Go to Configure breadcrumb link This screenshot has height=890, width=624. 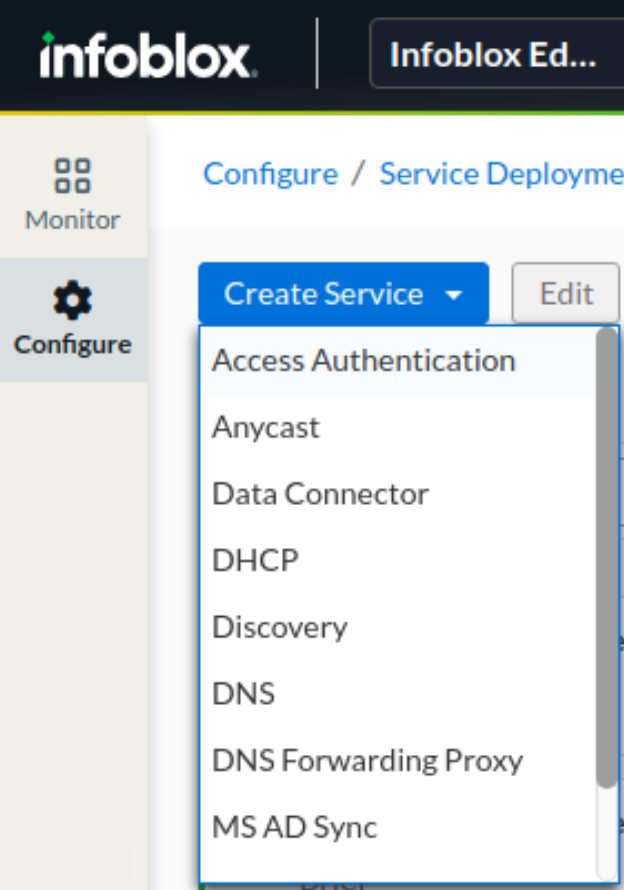click(x=270, y=174)
